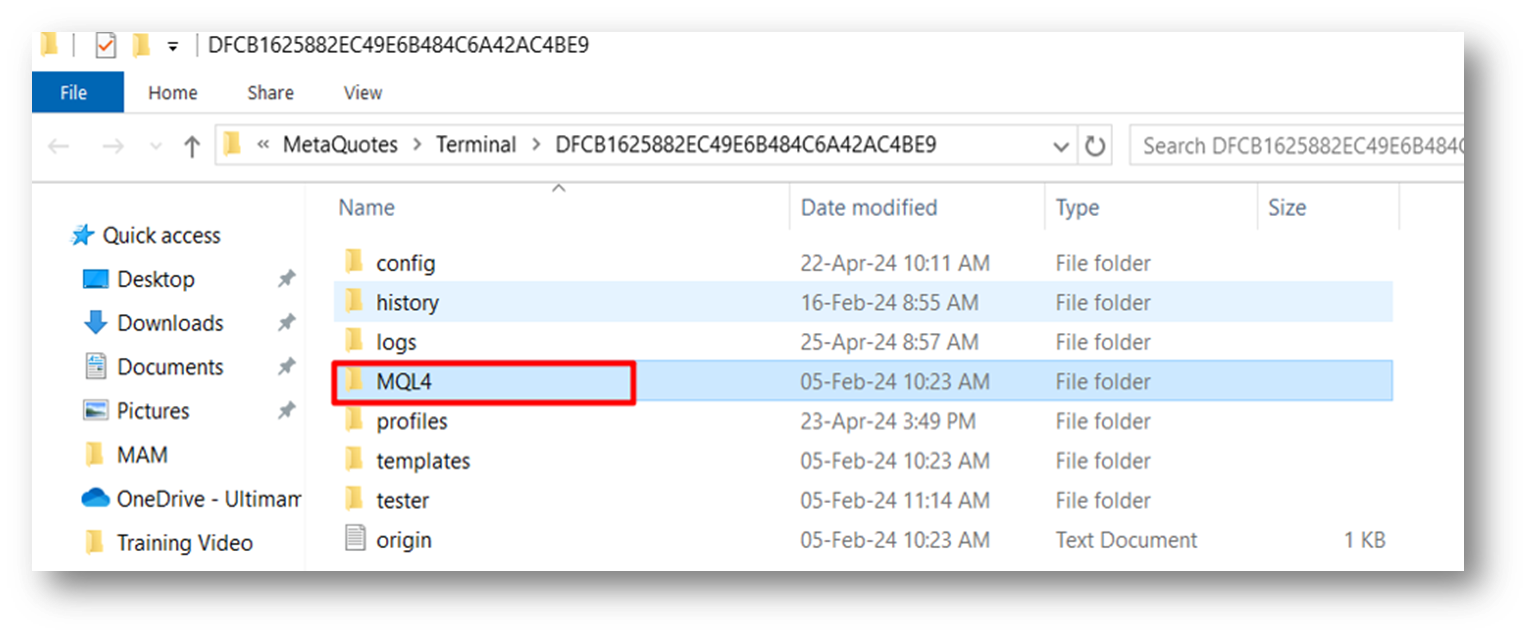Go up one folder level arrow

click(192, 146)
